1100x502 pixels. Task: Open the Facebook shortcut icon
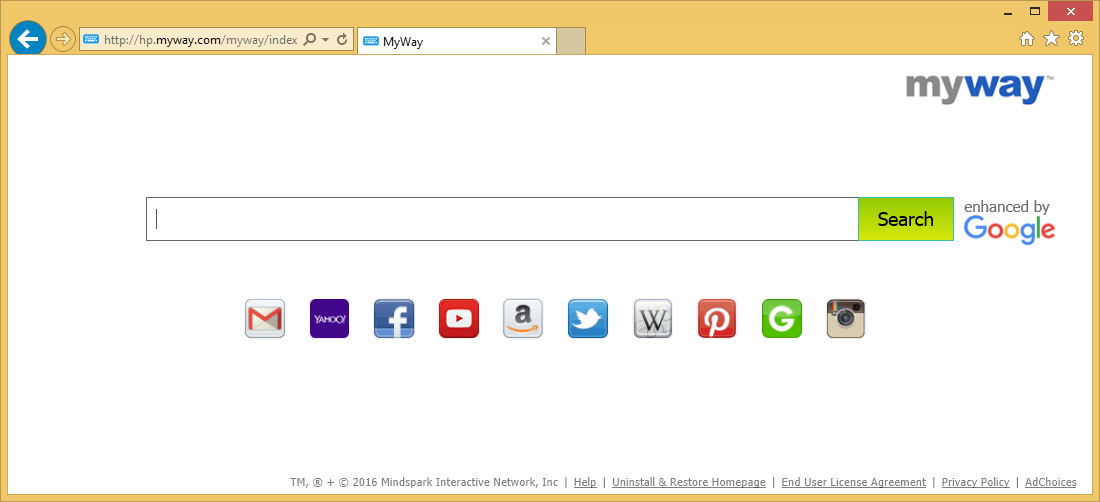[394, 319]
